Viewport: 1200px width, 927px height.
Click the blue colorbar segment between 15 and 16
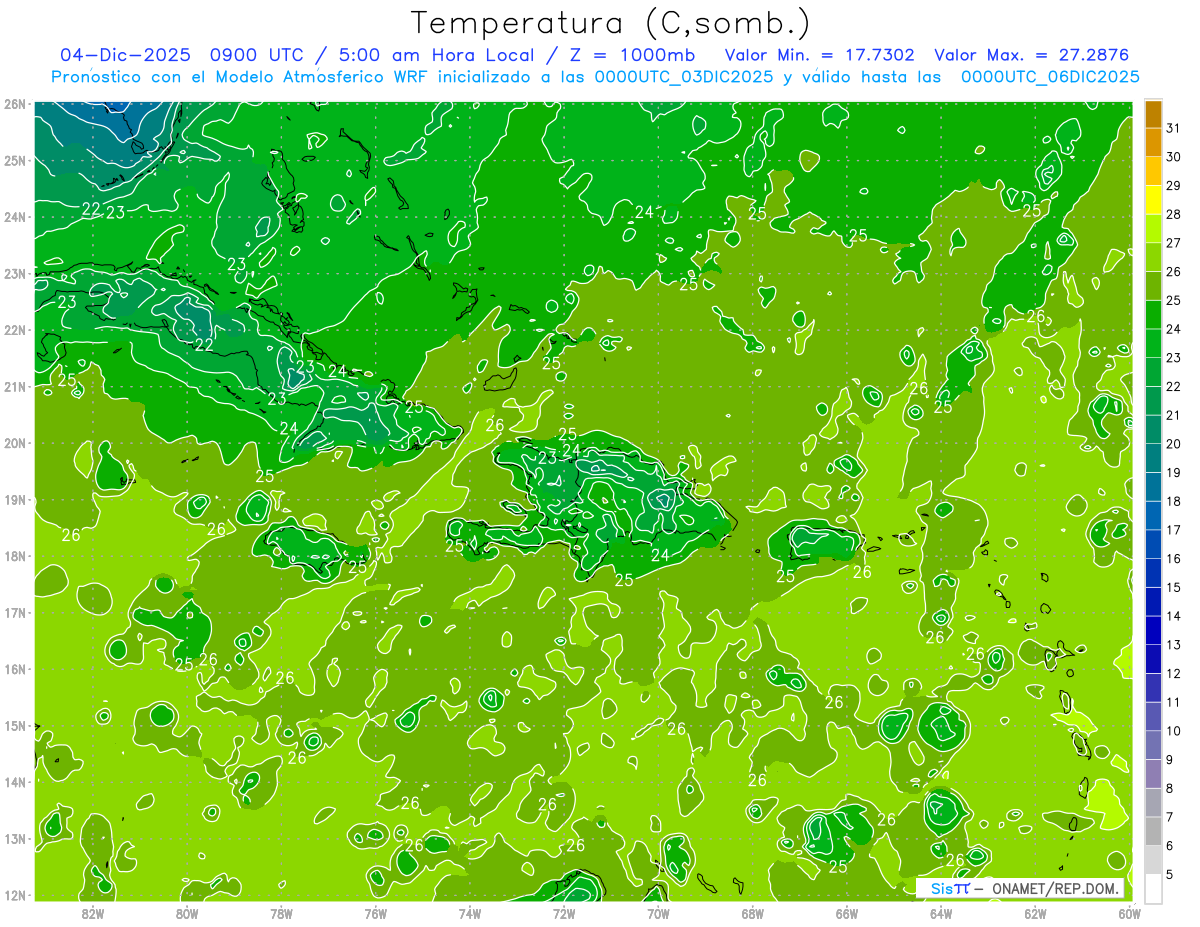1153,573
